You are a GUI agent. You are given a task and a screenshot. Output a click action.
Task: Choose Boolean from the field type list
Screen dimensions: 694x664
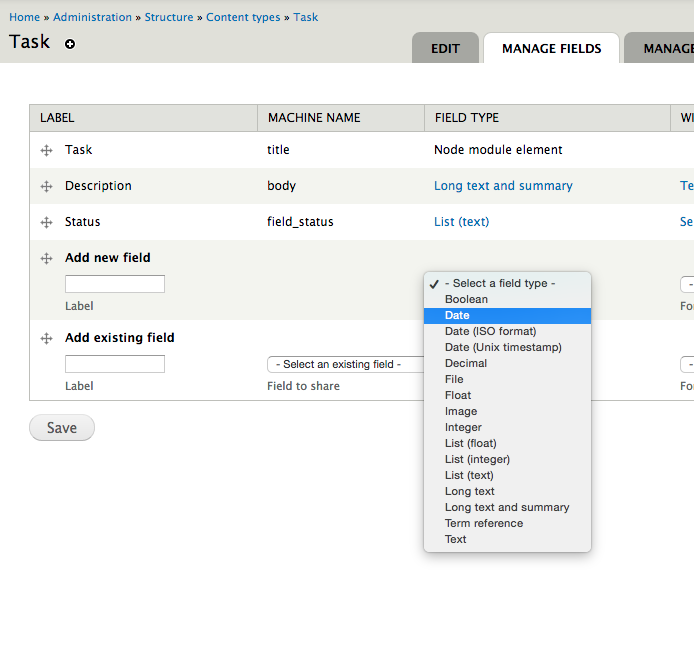point(507,299)
